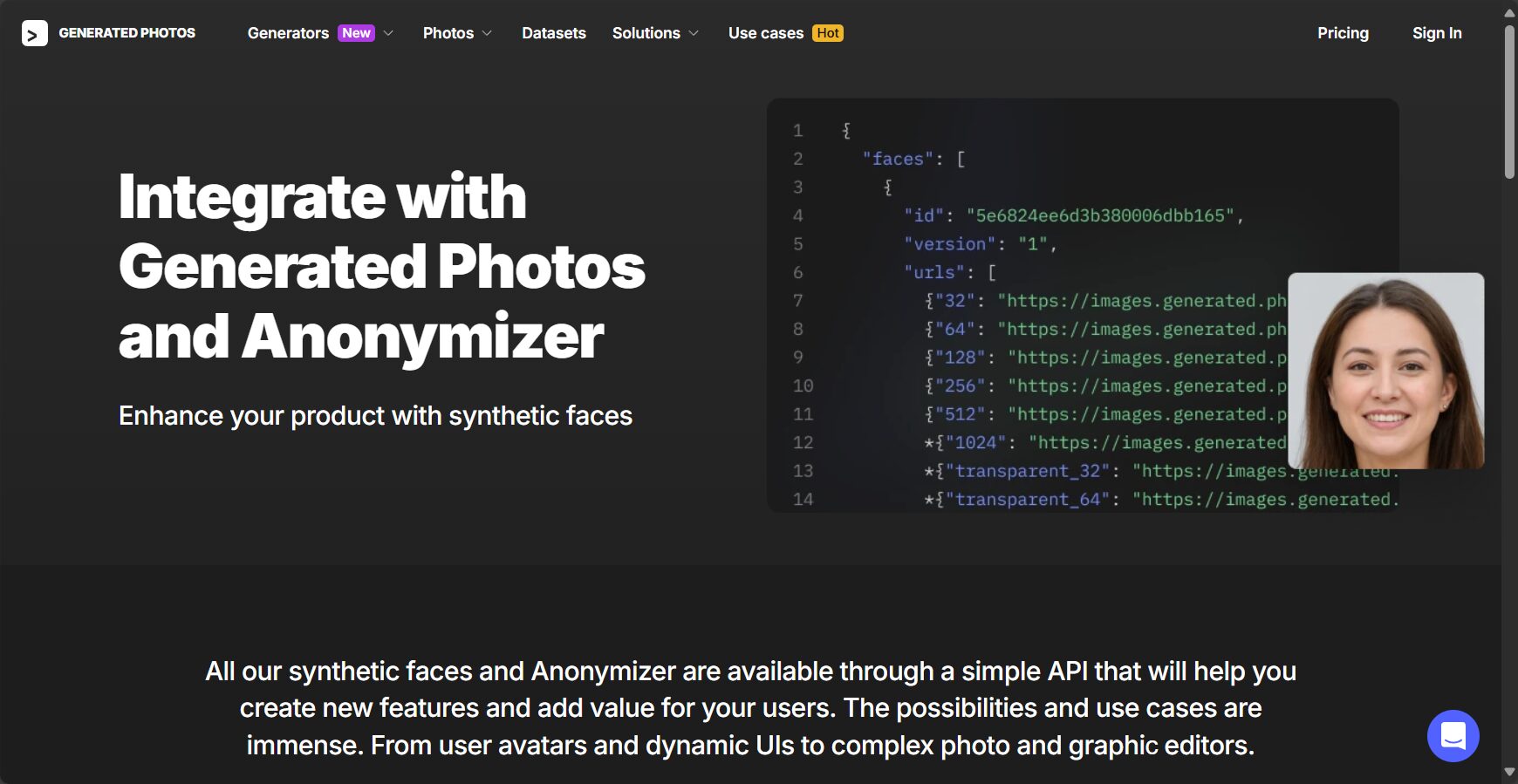Screen dimensions: 1518x784
Task: Click the "urls" key in code
Action: click(x=933, y=272)
